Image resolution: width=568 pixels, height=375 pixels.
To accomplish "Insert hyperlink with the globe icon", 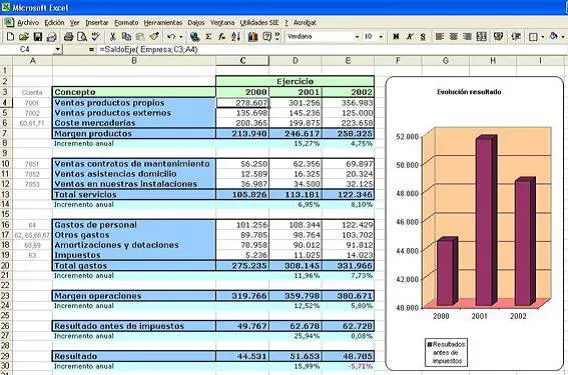I will click(x=195, y=37).
